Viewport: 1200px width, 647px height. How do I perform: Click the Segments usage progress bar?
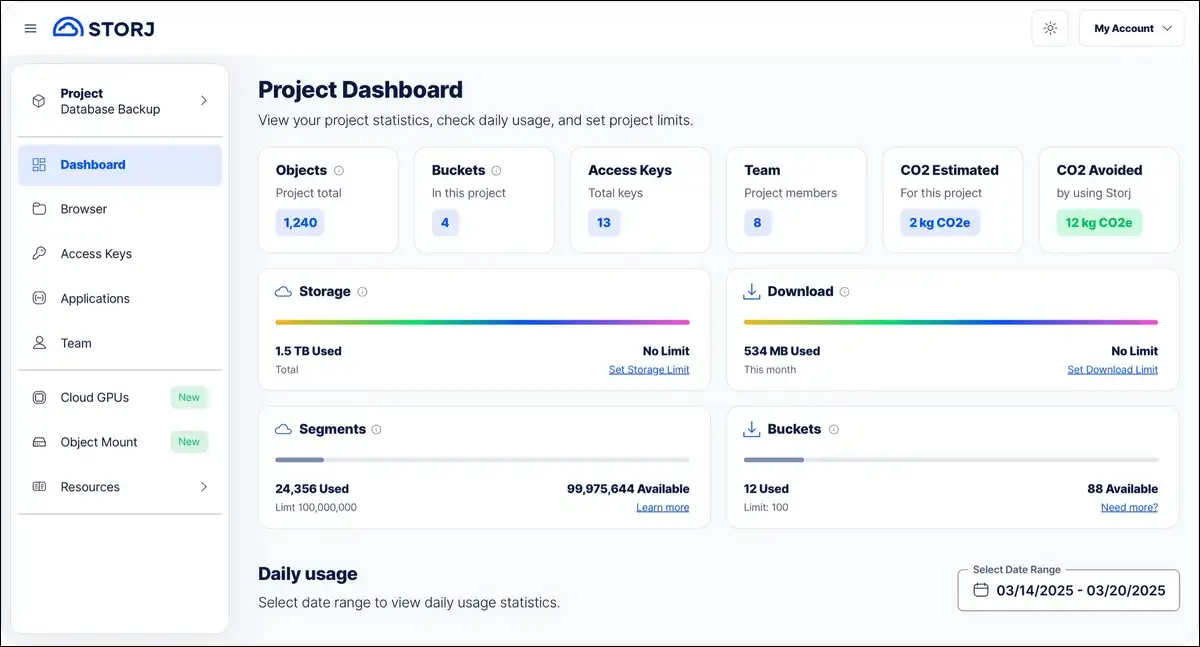click(482, 460)
